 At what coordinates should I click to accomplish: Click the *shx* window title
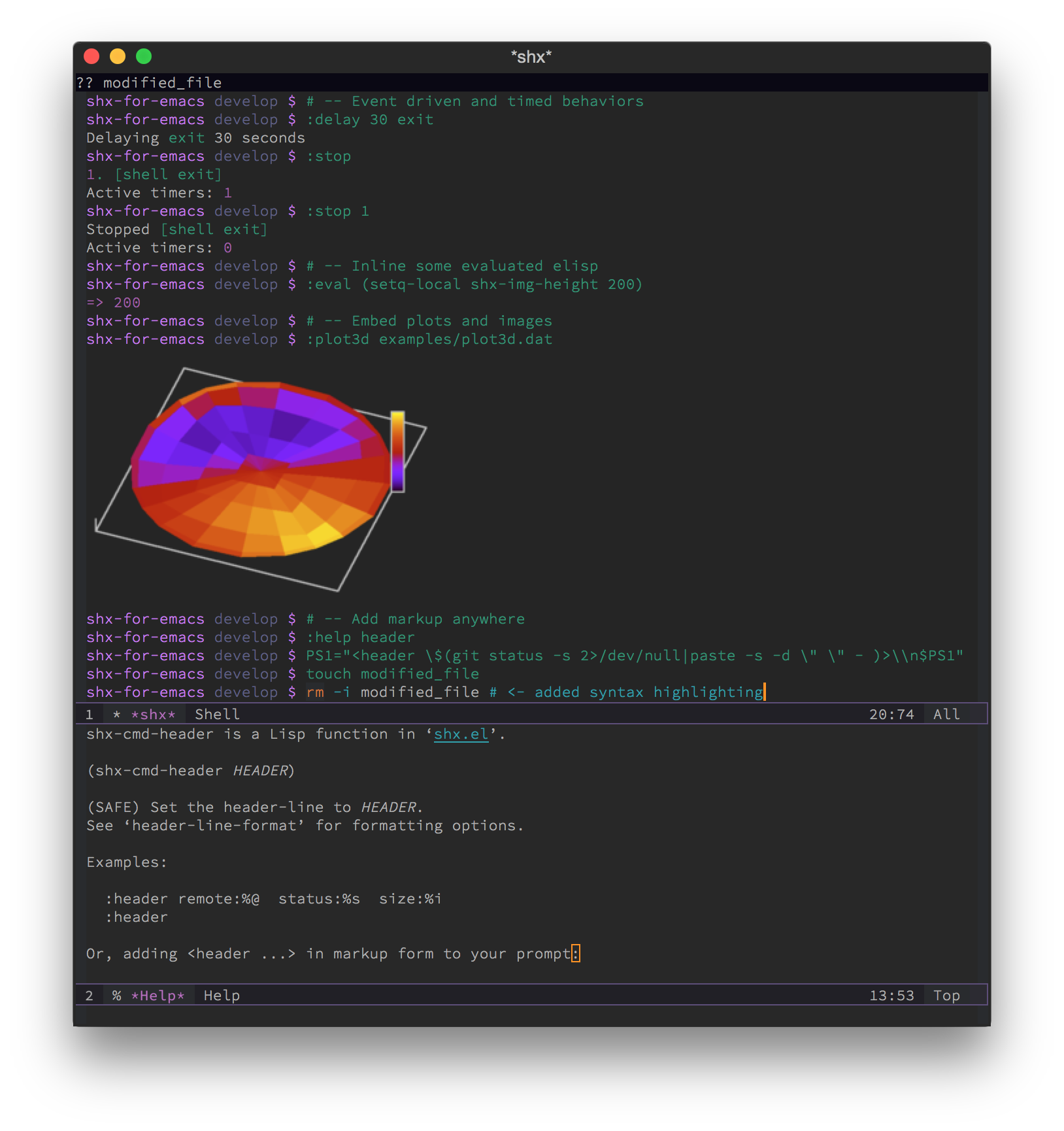(x=531, y=57)
